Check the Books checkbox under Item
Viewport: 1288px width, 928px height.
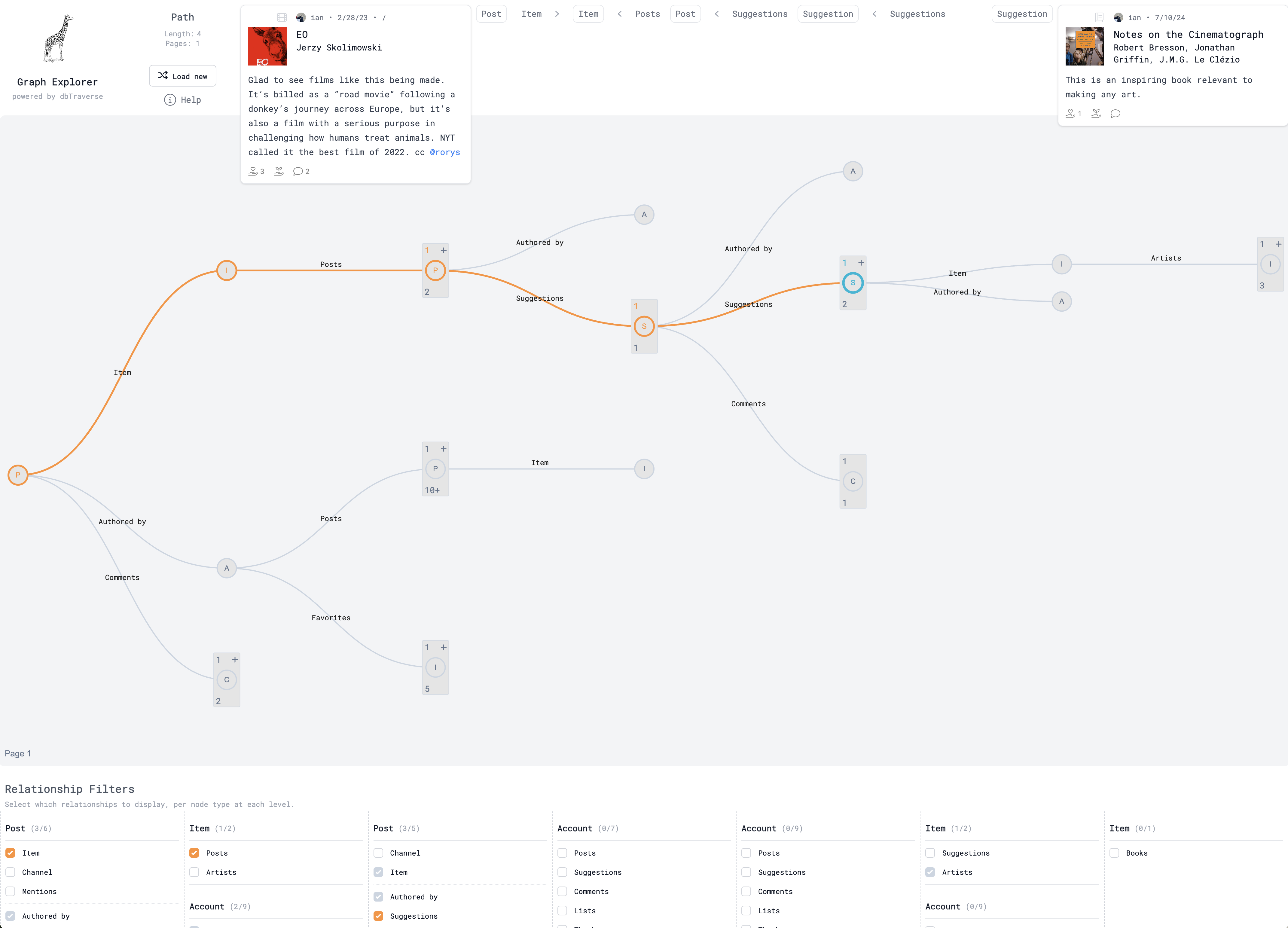pos(1115,853)
